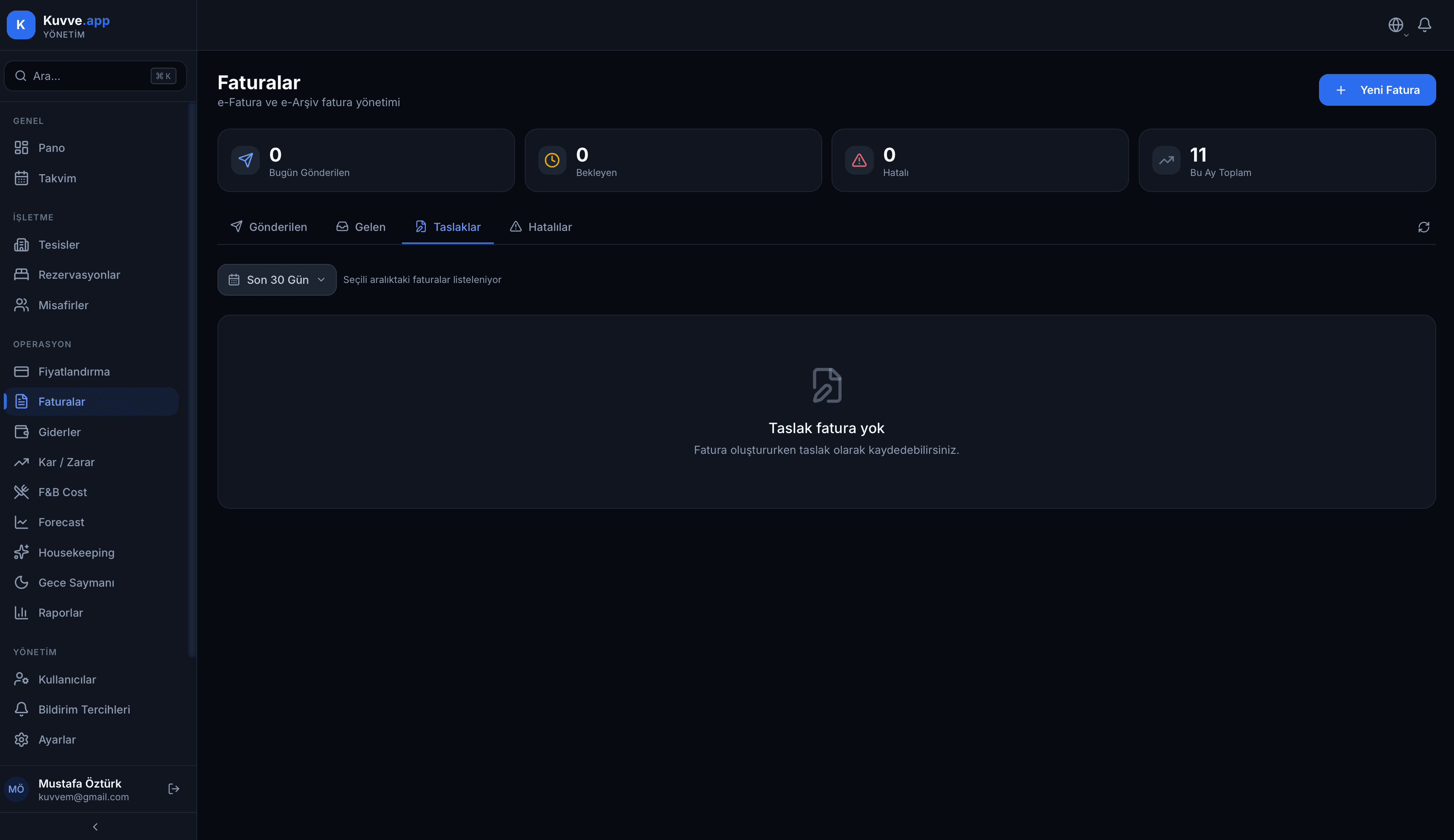Screen dimensions: 1454x840
Task: Click the Ara search field
Action: coord(95,76)
